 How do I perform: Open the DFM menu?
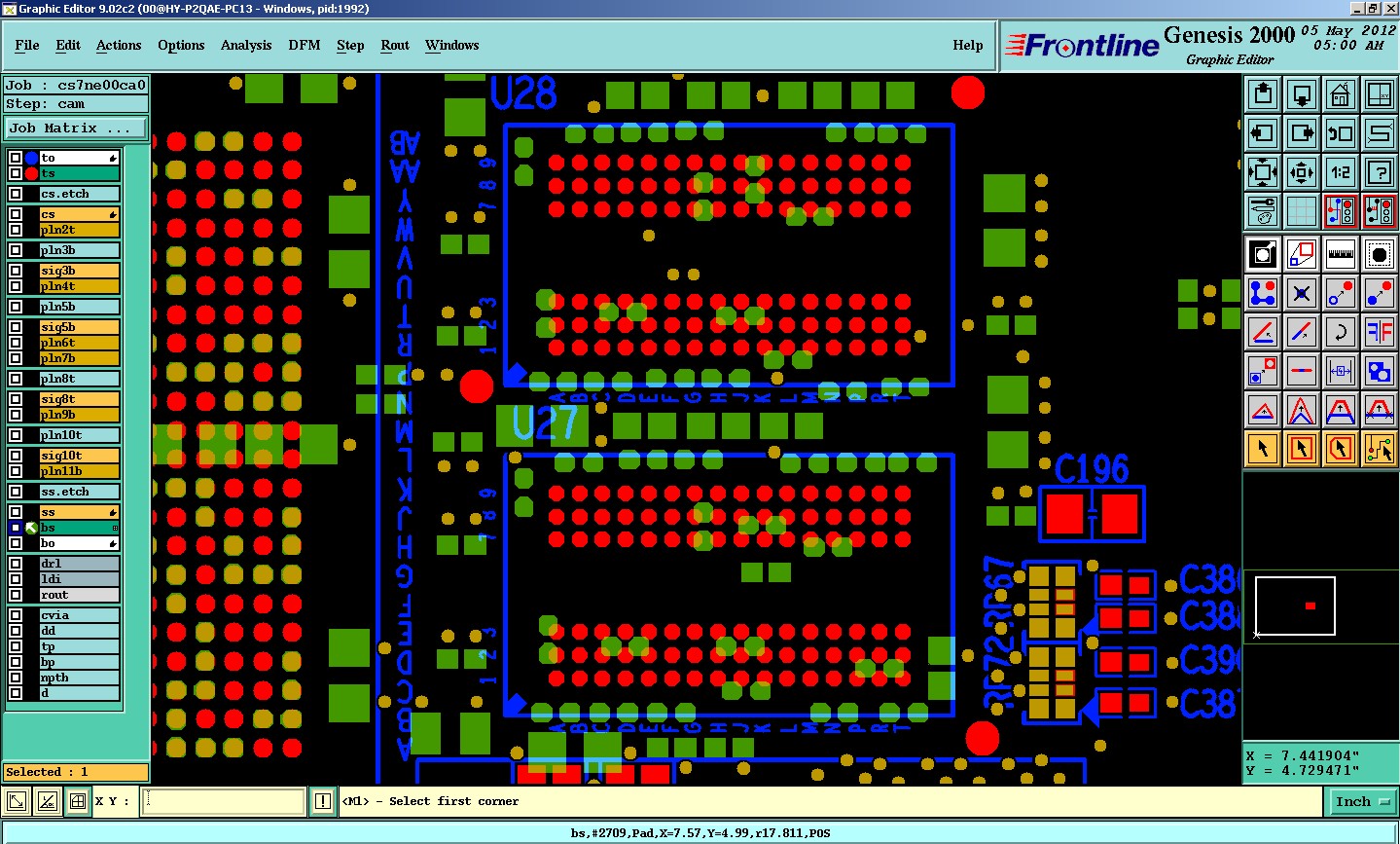click(305, 45)
